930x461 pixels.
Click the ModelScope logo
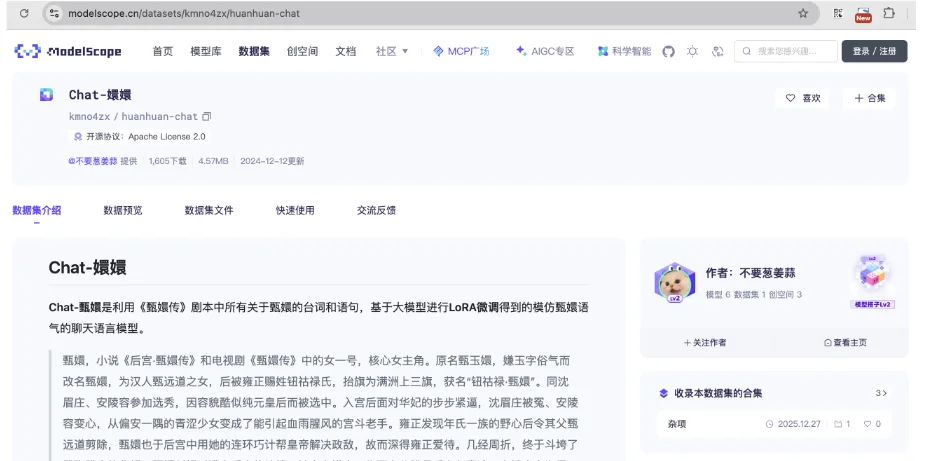(69, 51)
